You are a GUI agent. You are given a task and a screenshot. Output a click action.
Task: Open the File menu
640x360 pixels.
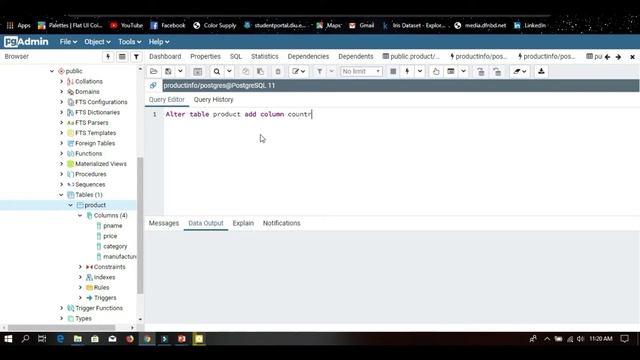[68, 42]
